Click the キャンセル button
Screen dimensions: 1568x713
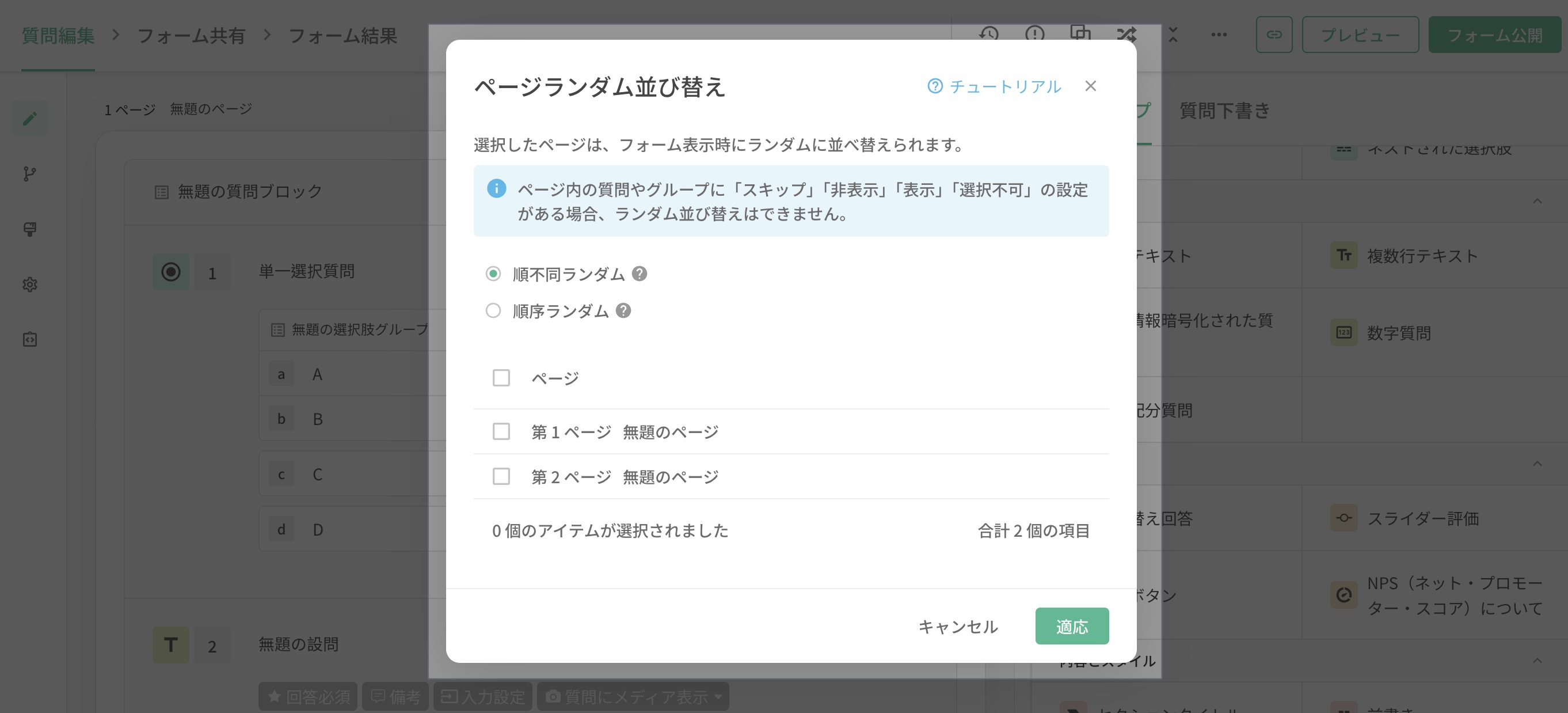[957, 626]
